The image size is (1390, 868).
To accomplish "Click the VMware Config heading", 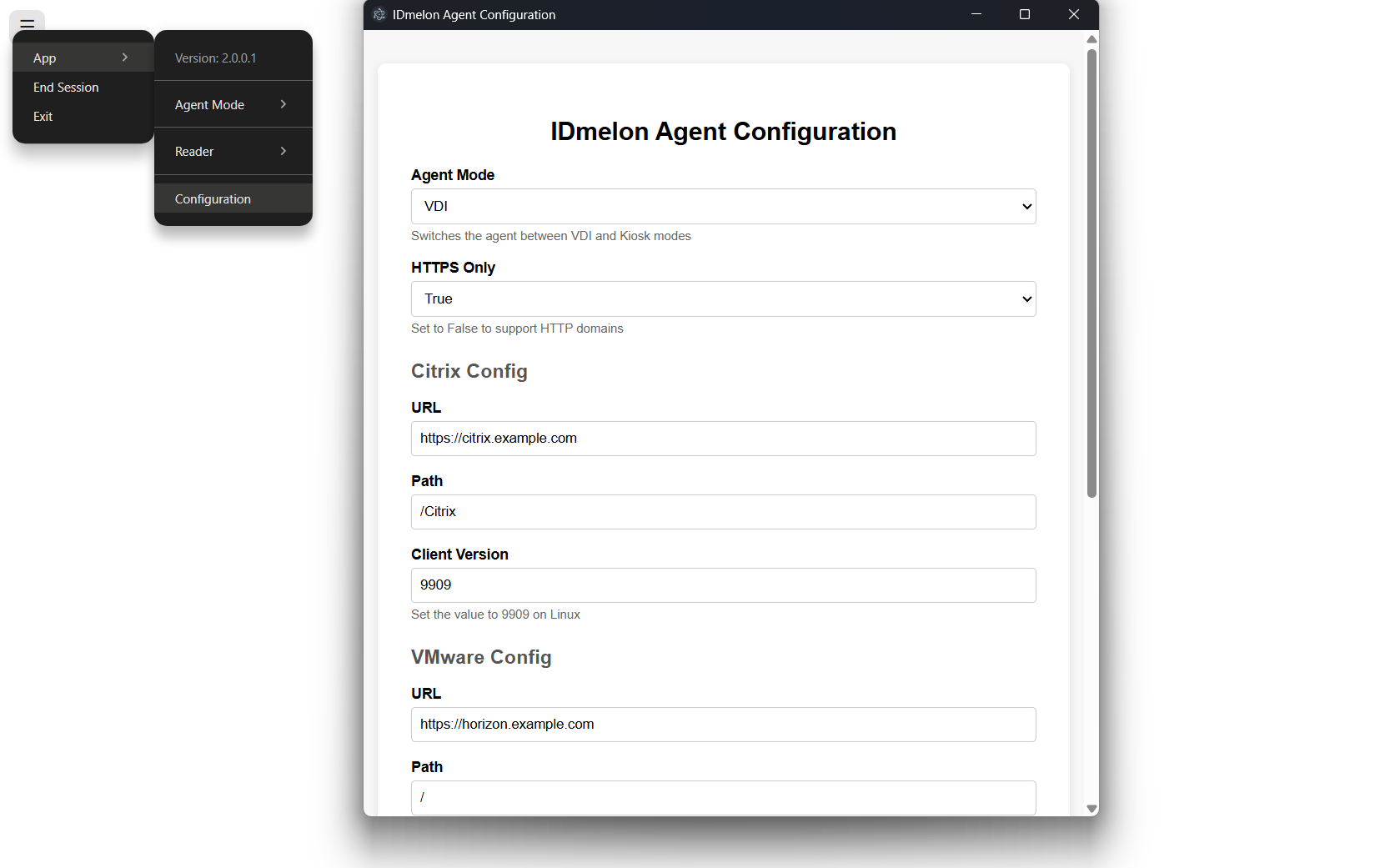I will coord(481,657).
